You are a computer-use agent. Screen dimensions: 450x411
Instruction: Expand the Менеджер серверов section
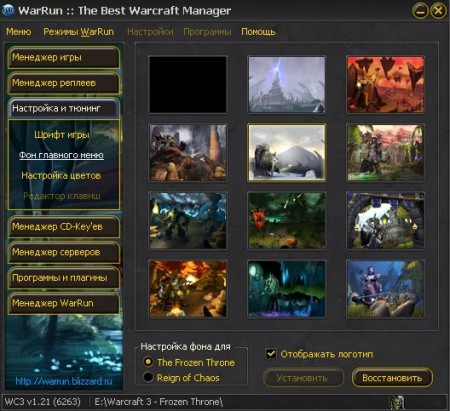pyautogui.click(x=63, y=252)
